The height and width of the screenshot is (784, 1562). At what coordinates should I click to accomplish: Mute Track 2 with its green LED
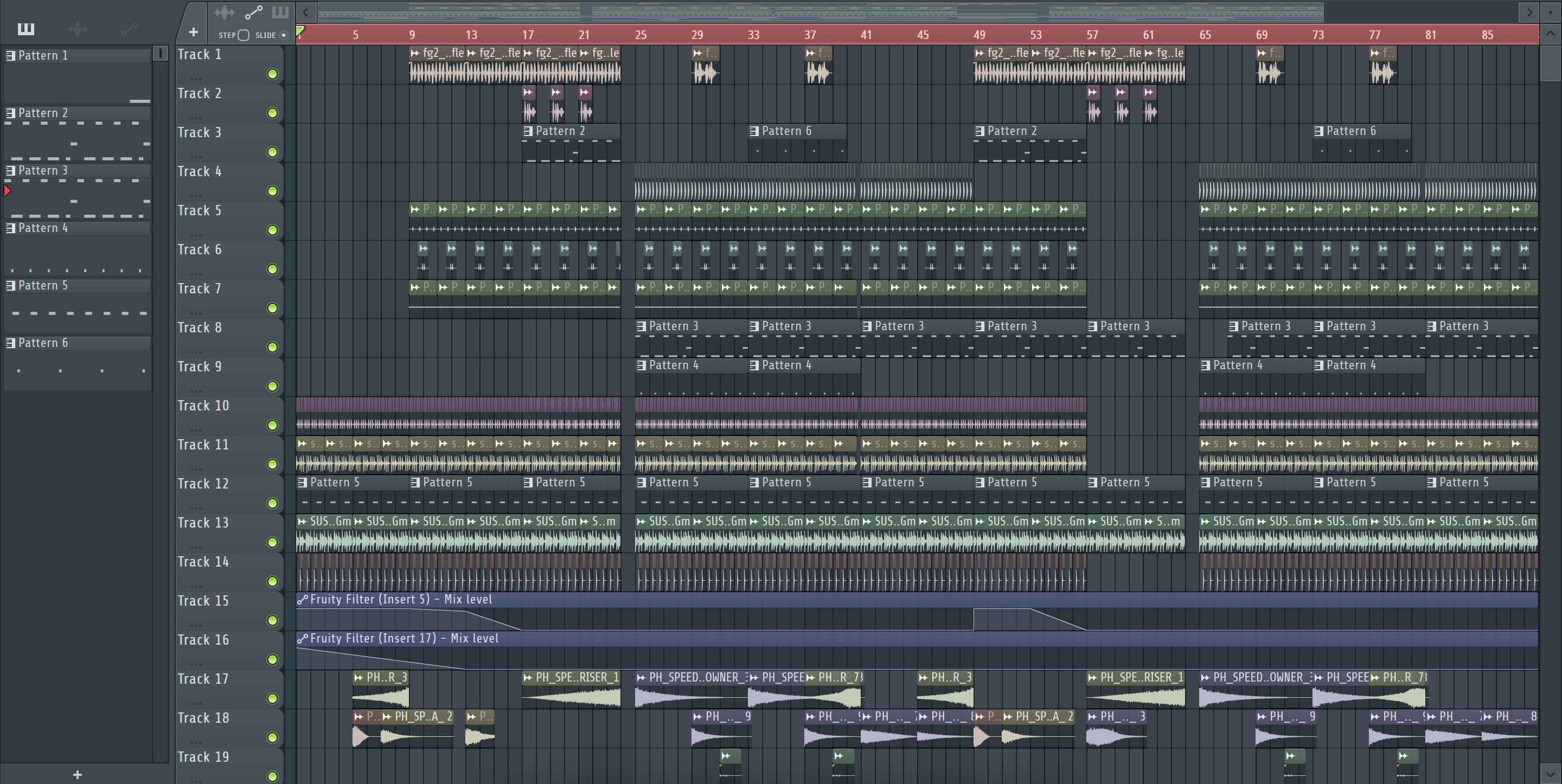click(273, 113)
